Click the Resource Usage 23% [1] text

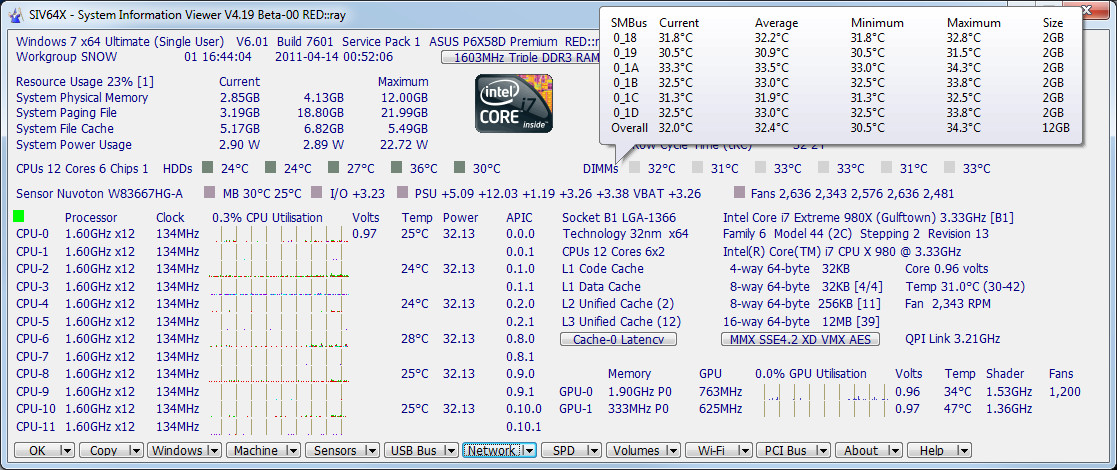(85, 82)
